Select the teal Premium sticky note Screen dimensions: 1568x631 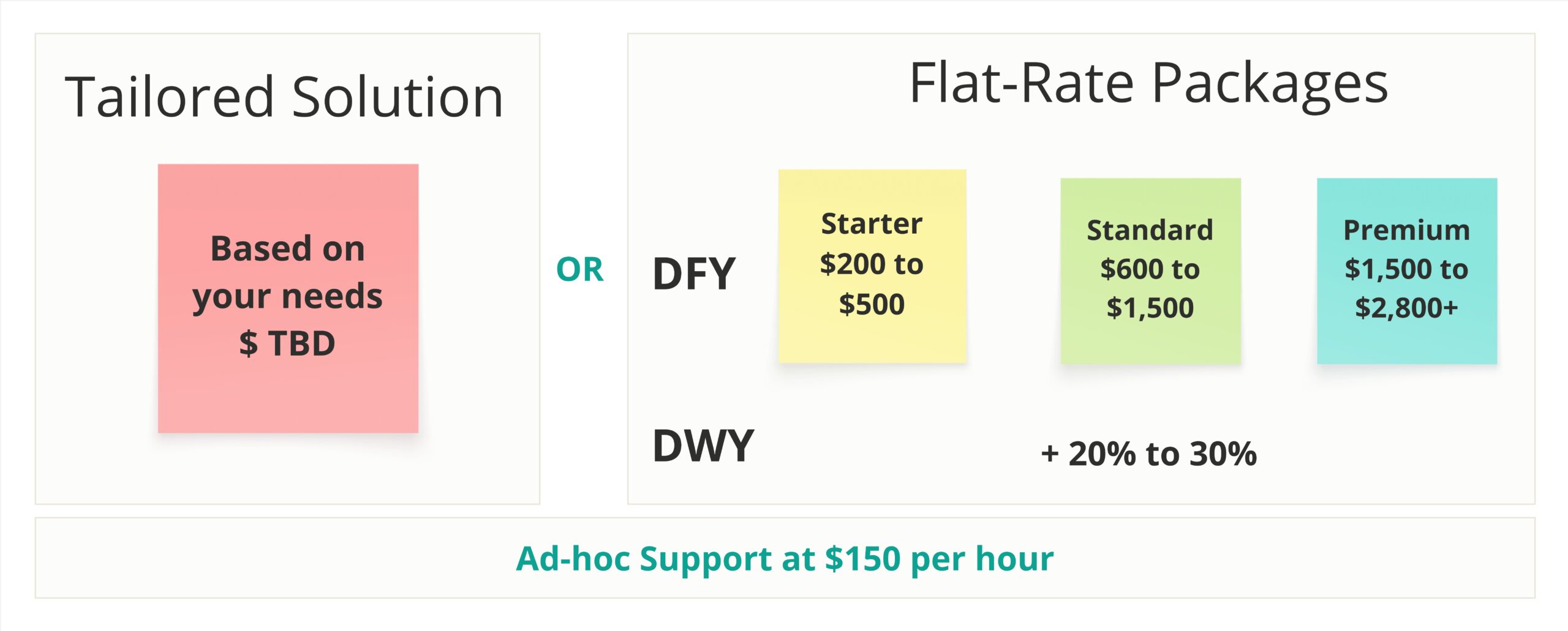click(x=1406, y=343)
